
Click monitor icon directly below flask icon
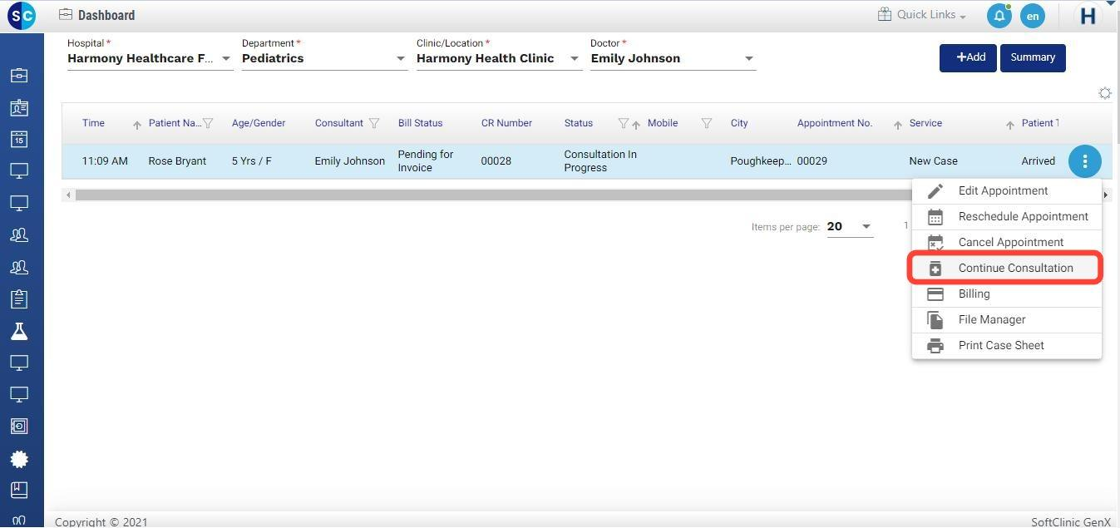(19, 363)
